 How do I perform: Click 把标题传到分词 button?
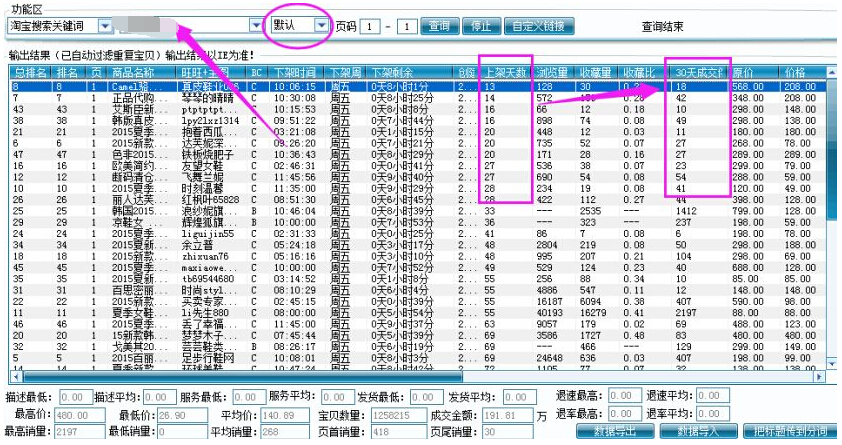click(x=790, y=431)
